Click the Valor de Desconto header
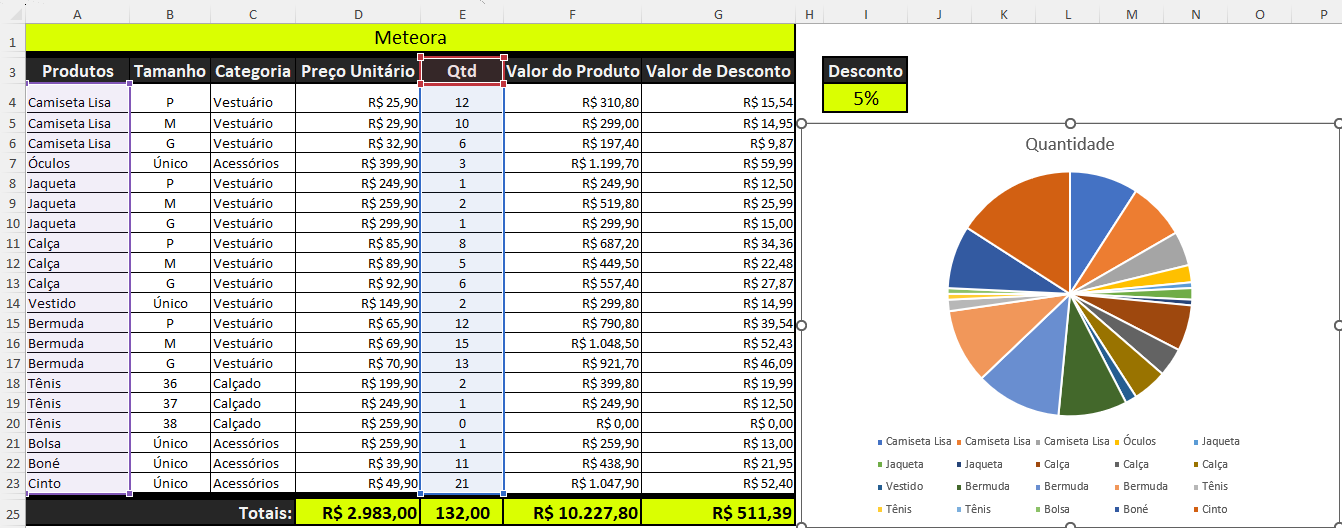The width and height of the screenshot is (1342, 528). coord(718,71)
